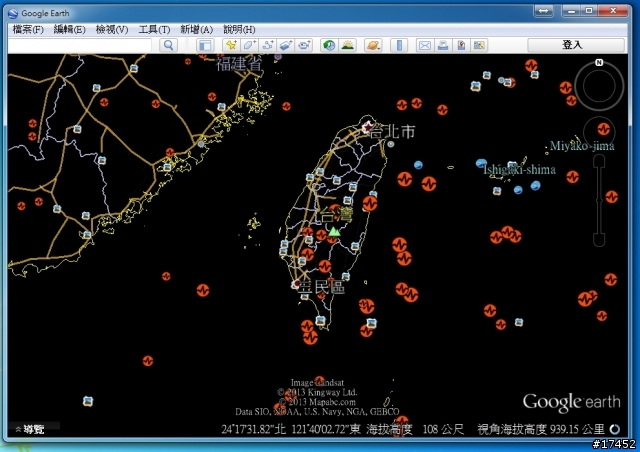640x452 pixels.
Task: Open the planet switcher dropdown
Action: point(373,45)
